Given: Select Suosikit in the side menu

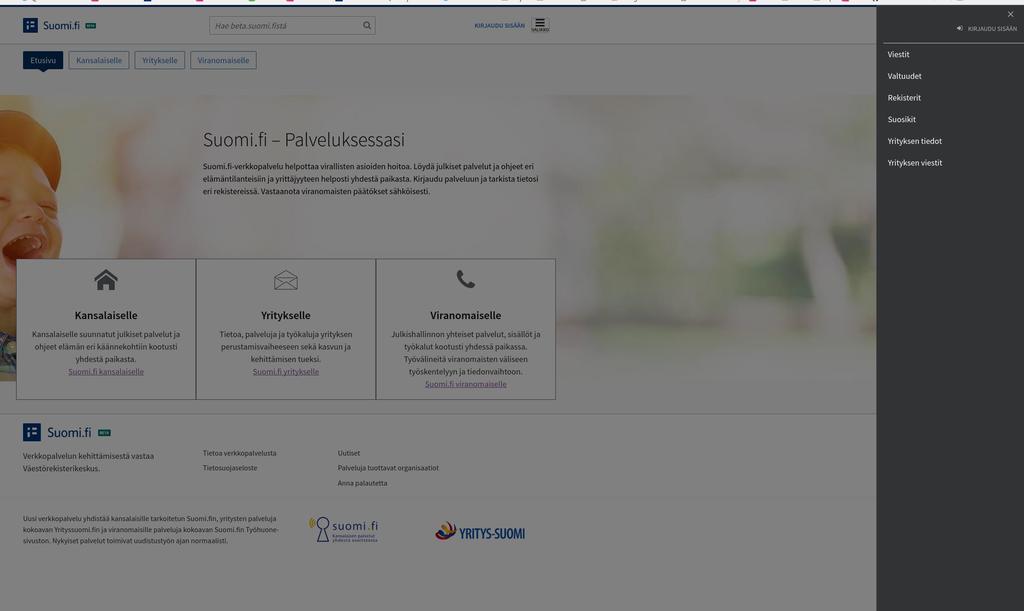Looking at the screenshot, I should pos(901,119).
